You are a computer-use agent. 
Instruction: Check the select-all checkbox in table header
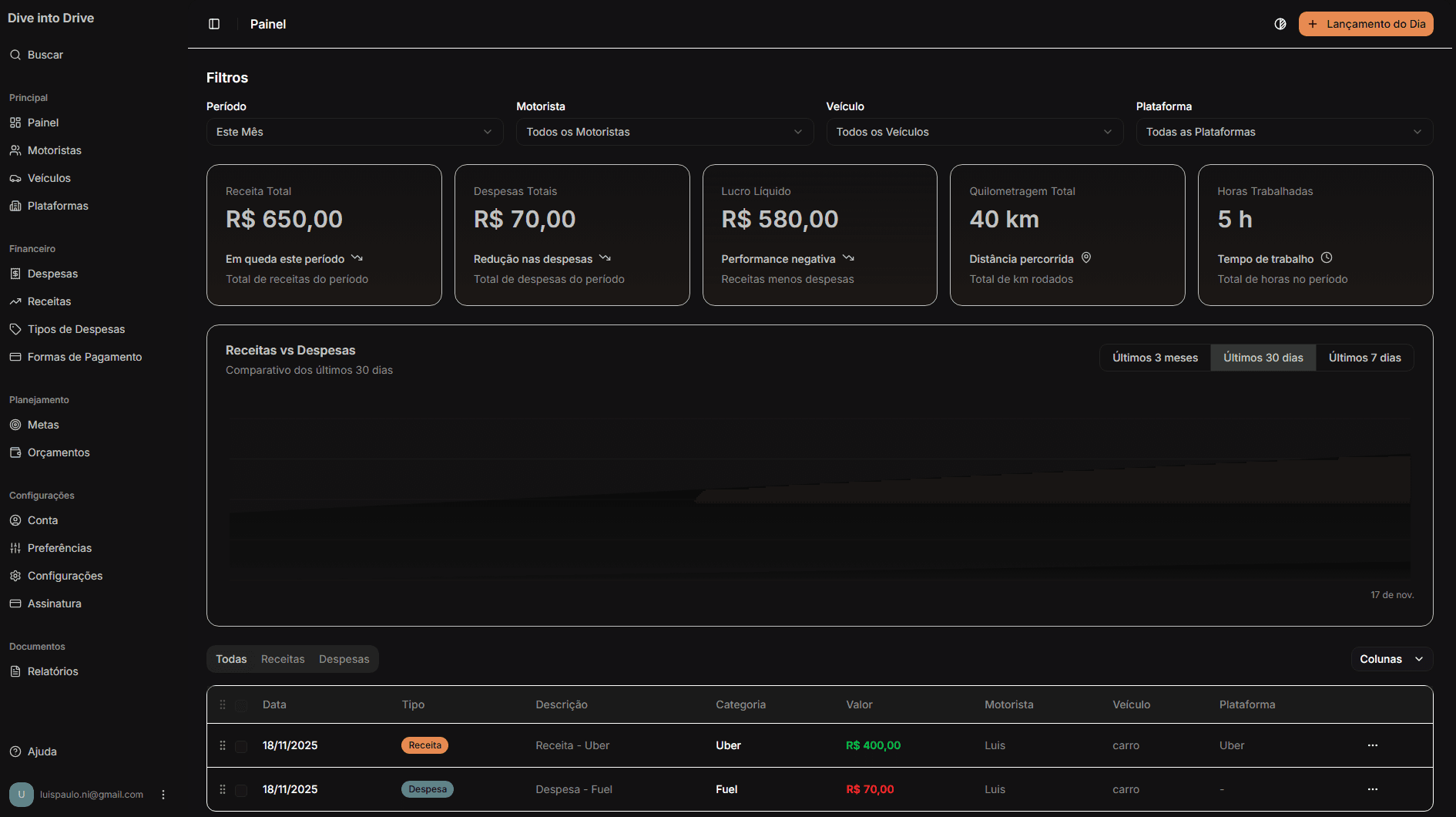(241, 704)
